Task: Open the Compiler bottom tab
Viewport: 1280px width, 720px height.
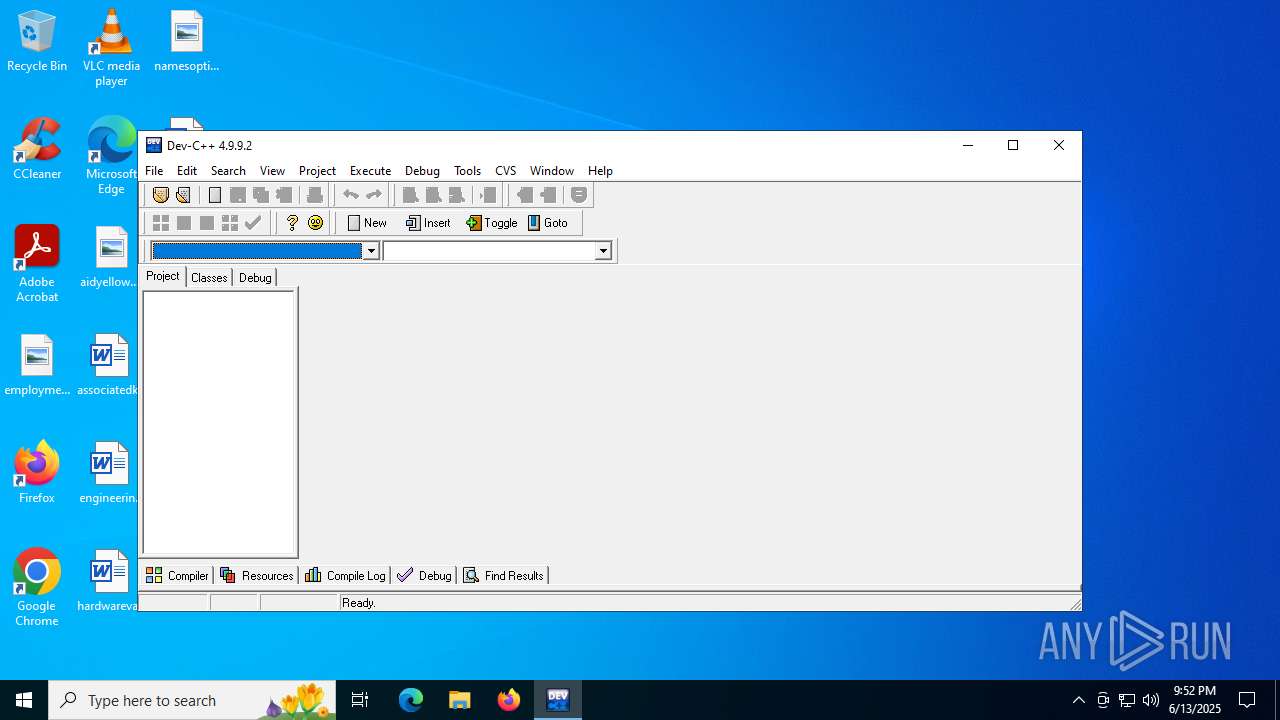Action: click(177, 575)
